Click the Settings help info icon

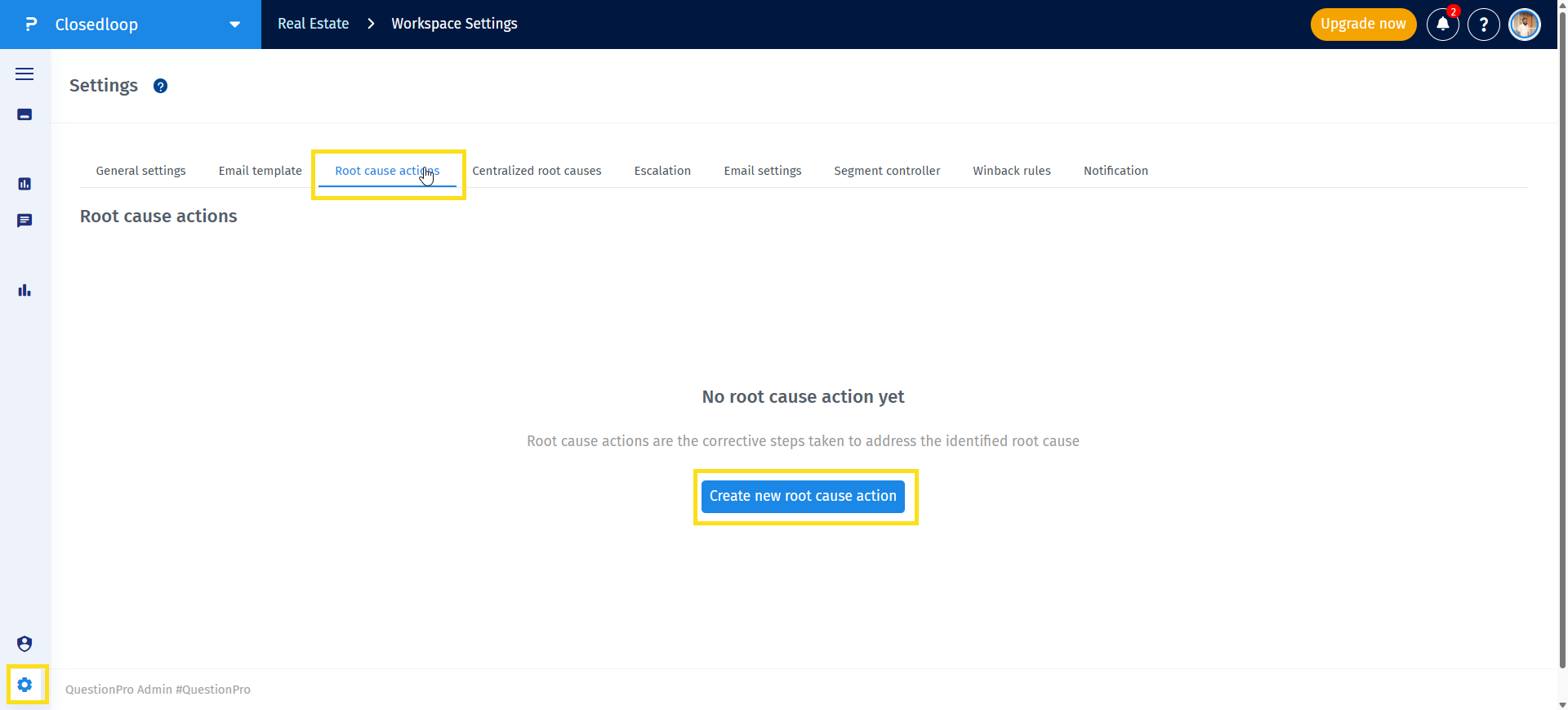161,86
